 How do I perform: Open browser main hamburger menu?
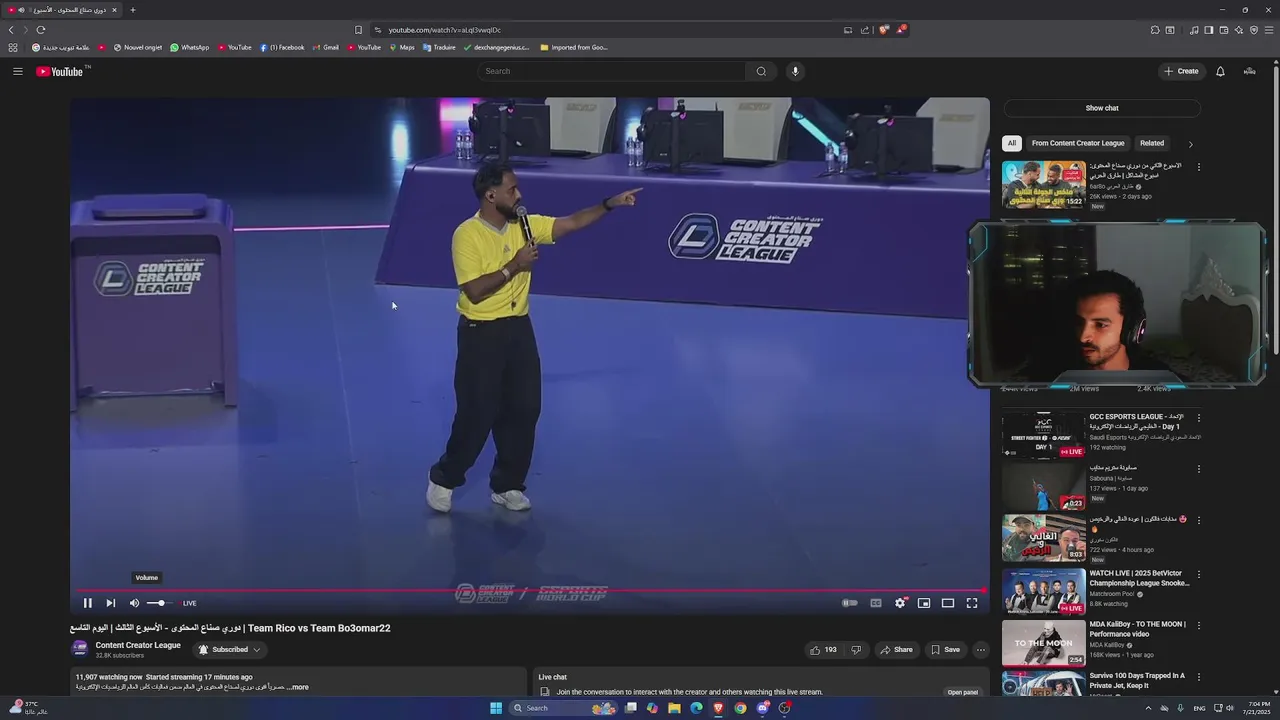(x=1269, y=30)
